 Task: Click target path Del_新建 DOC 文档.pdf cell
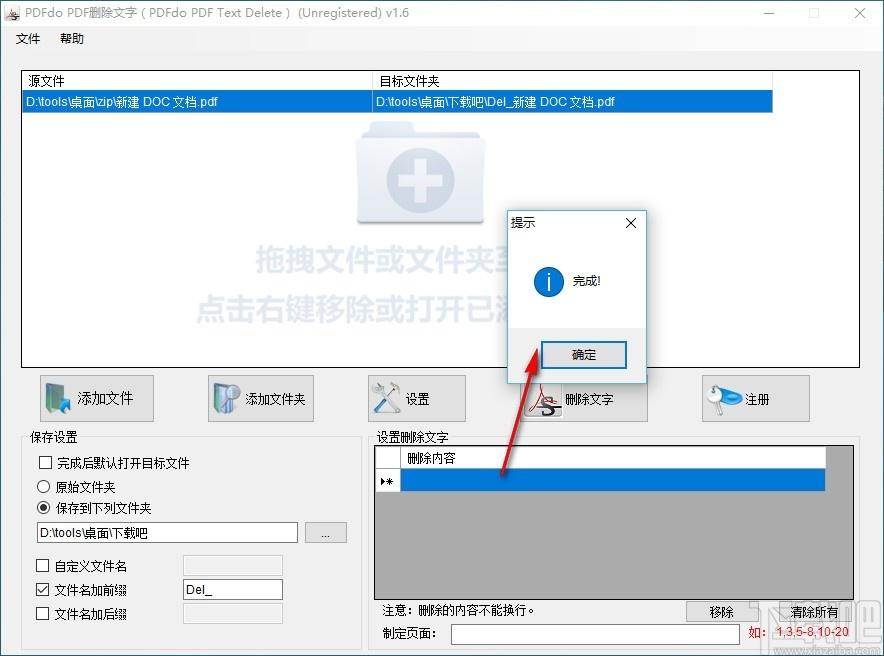coord(572,102)
